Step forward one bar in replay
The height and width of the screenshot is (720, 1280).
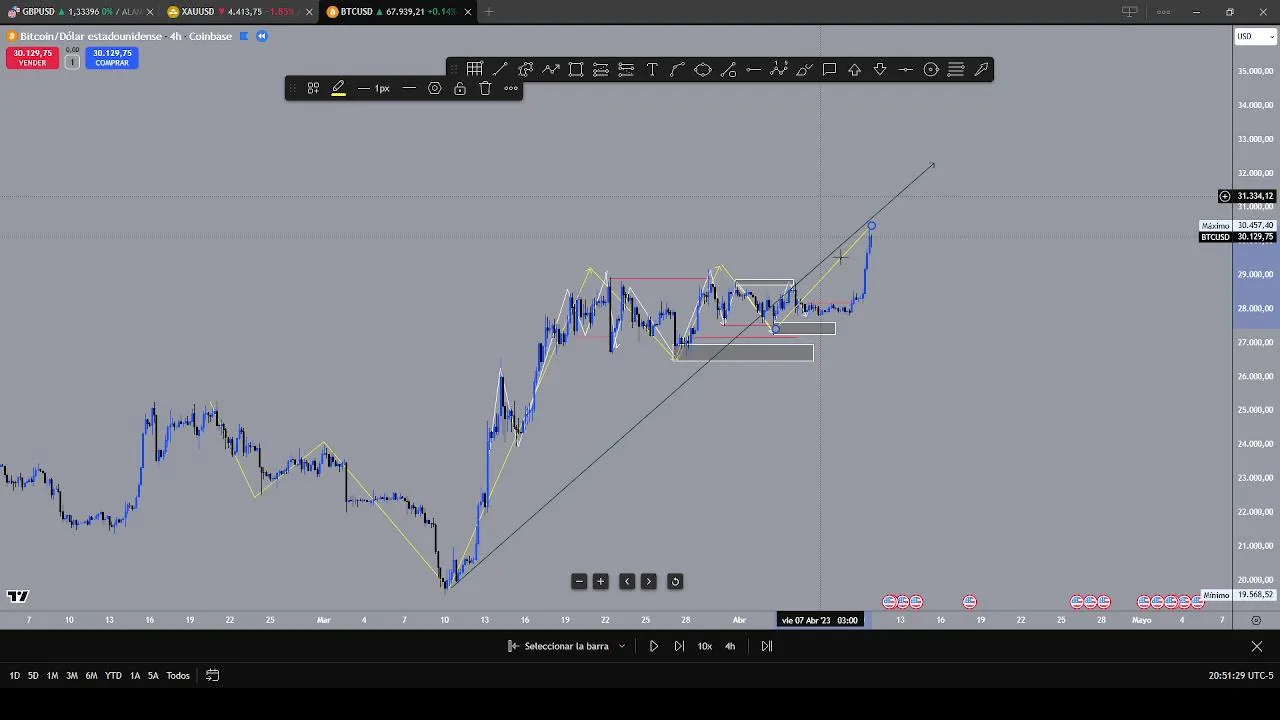(x=679, y=646)
